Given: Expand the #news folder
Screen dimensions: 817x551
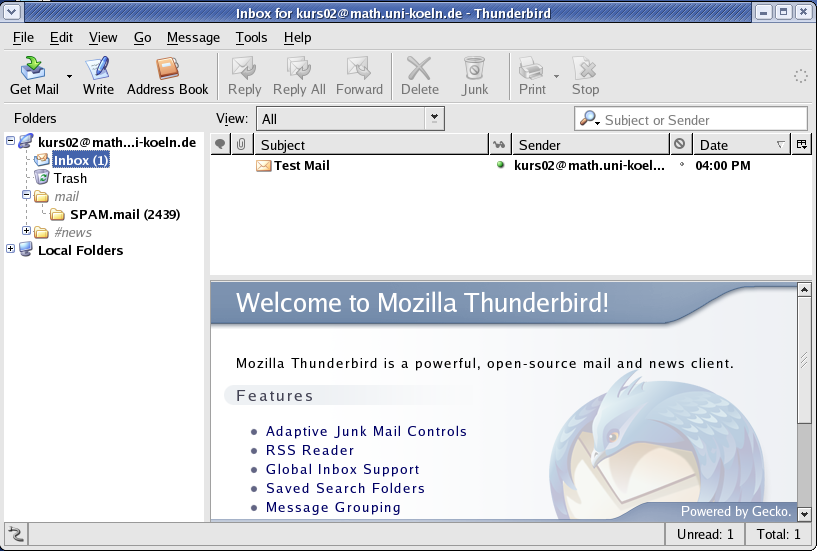Looking at the screenshot, I should click(x=27, y=230).
